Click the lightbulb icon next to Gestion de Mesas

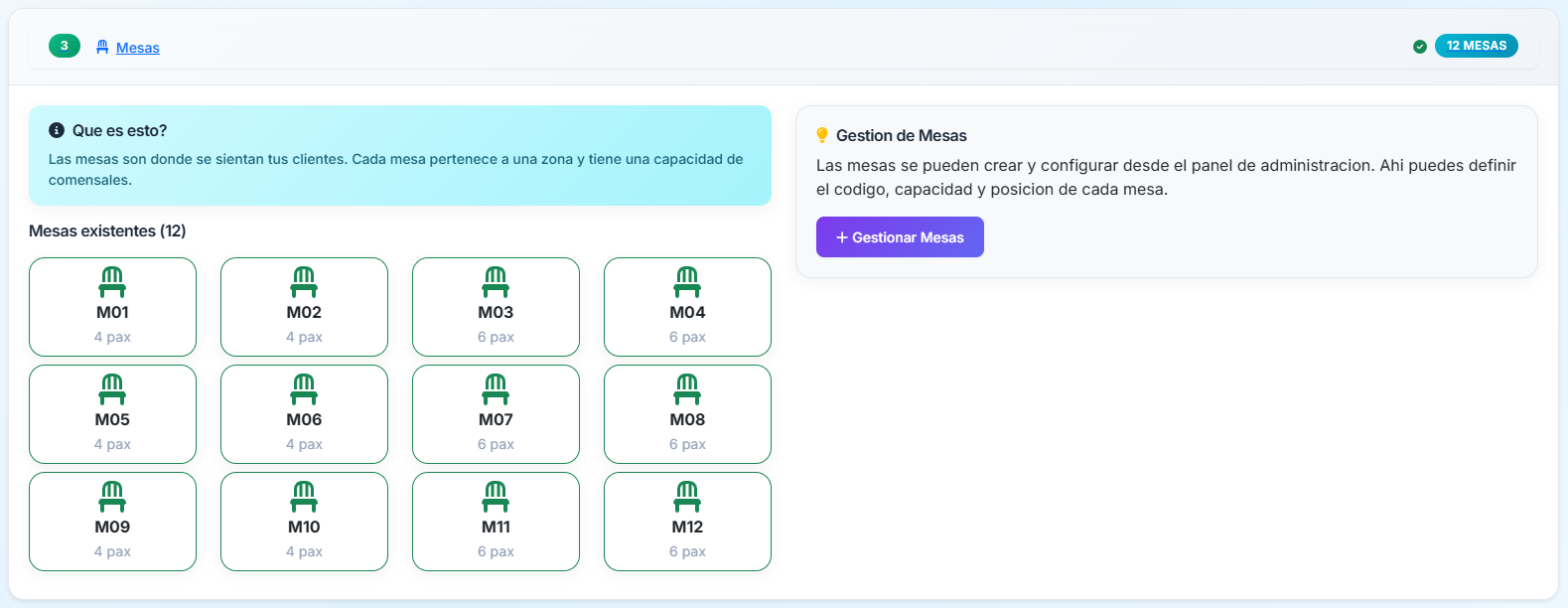coord(822,135)
